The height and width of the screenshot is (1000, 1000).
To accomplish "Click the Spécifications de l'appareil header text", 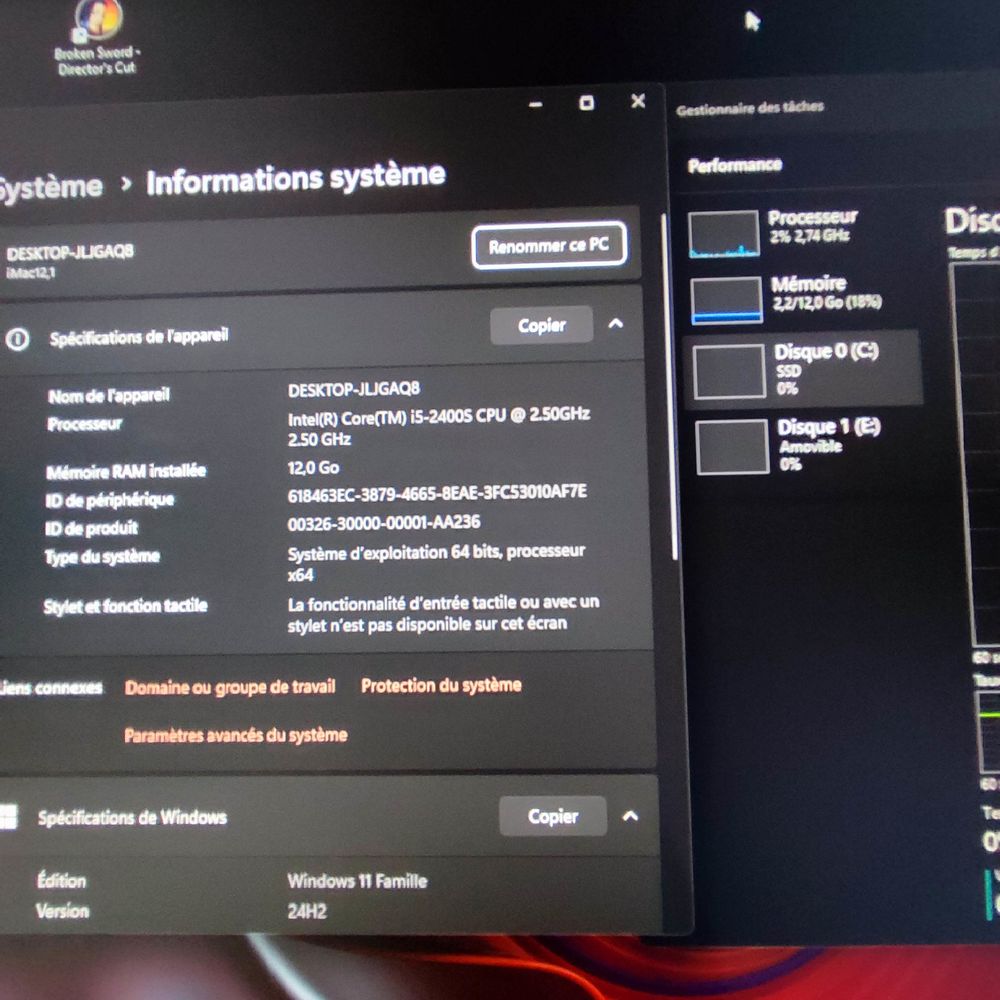I will pyautogui.click(x=139, y=336).
